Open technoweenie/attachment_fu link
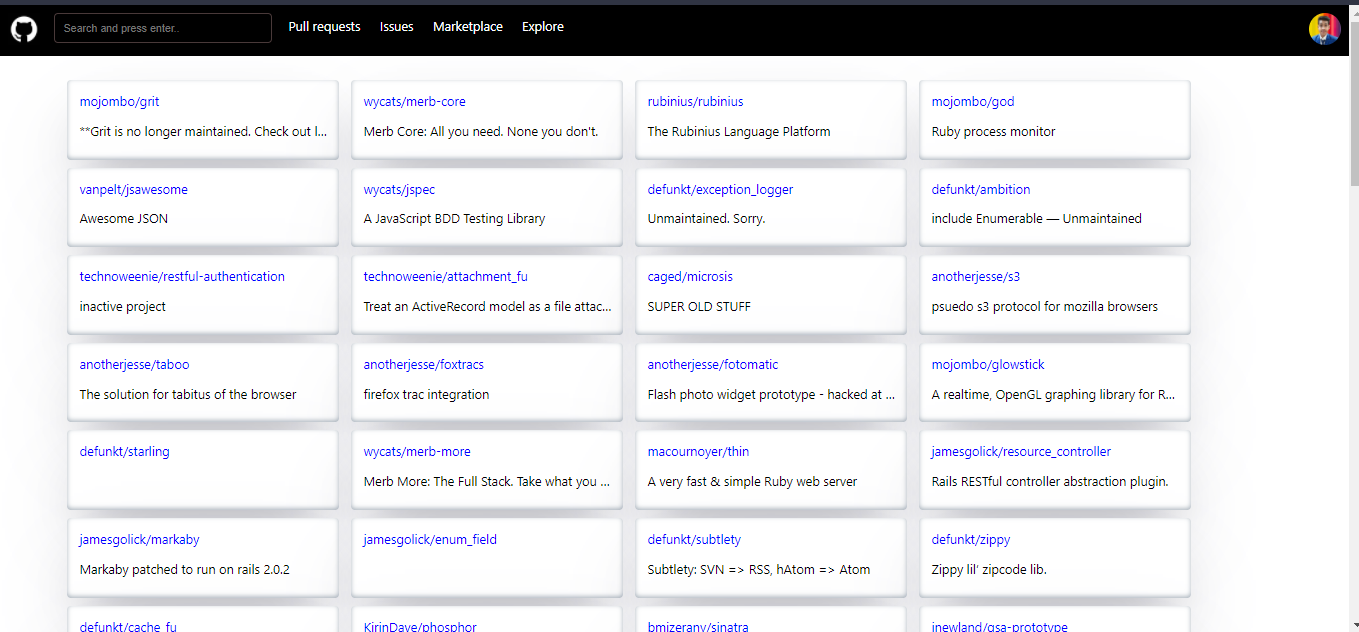Screen dimensions: 1359x632 pos(445,277)
